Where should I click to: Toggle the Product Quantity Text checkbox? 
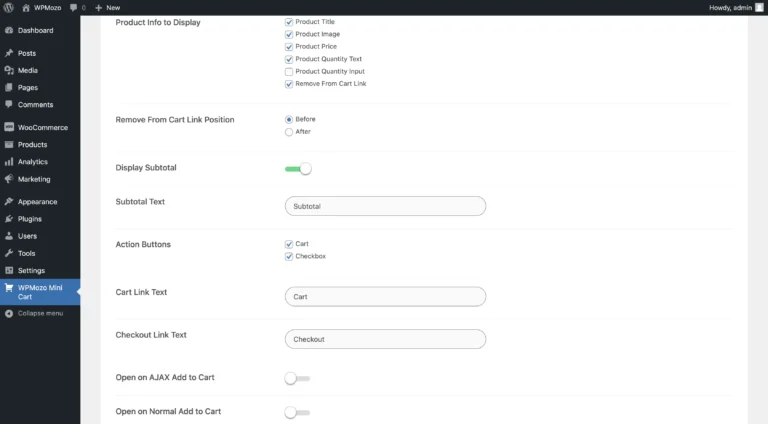[x=289, y=59]
